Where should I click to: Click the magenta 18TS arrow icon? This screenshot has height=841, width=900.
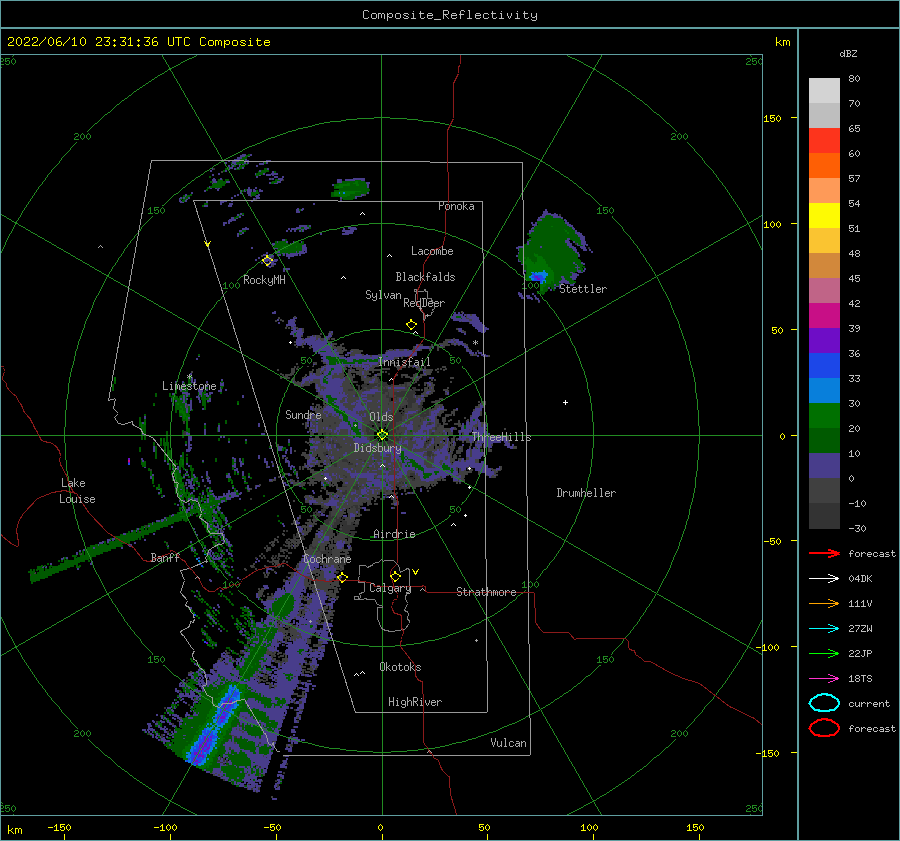pyautogui.click(x=824, y=679)
